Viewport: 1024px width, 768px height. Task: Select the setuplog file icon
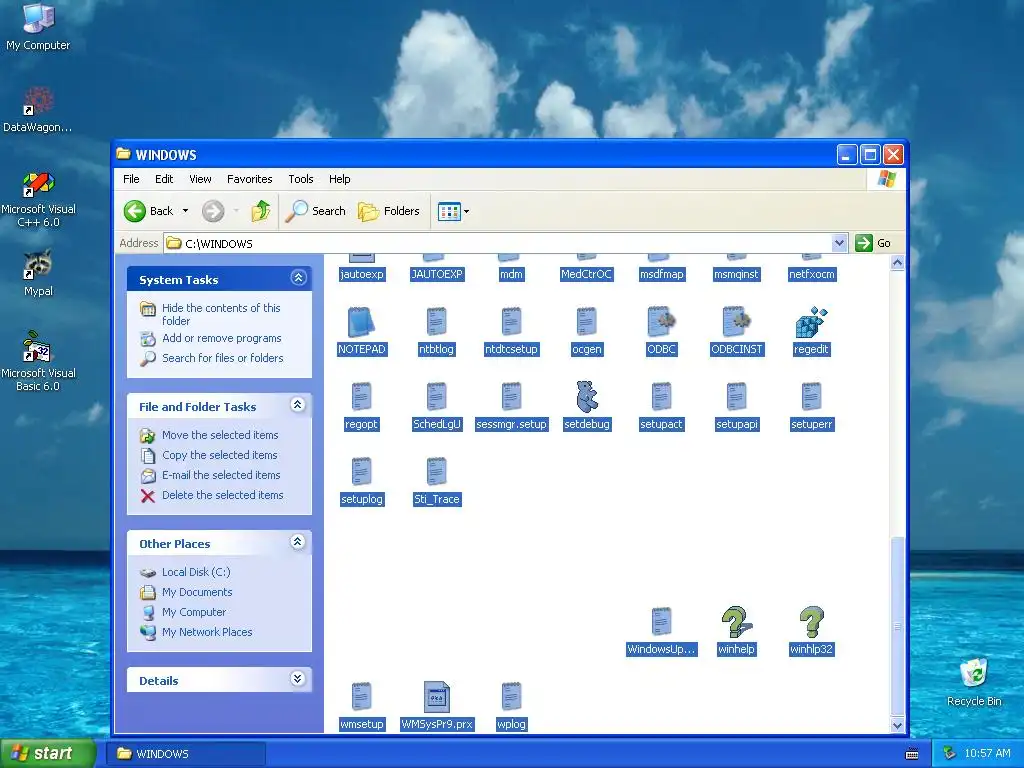361,472
